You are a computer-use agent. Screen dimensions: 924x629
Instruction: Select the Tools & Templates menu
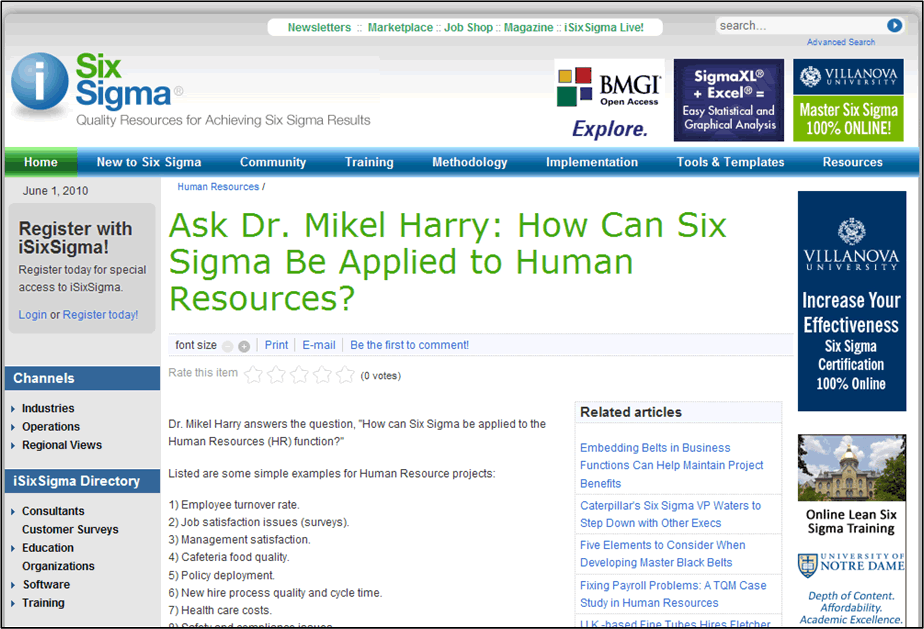[x=730, y=162]
